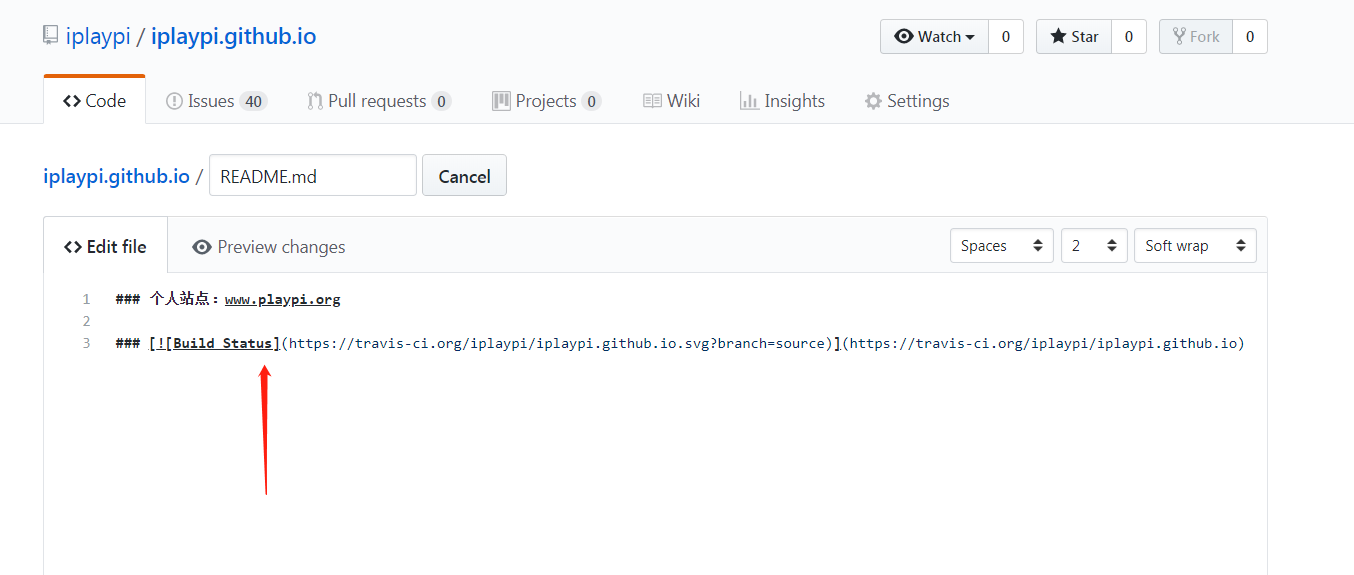This screenshot has width=1354, height=575.
Task: Open the Watch dropdown button
Action: point(934,37)
